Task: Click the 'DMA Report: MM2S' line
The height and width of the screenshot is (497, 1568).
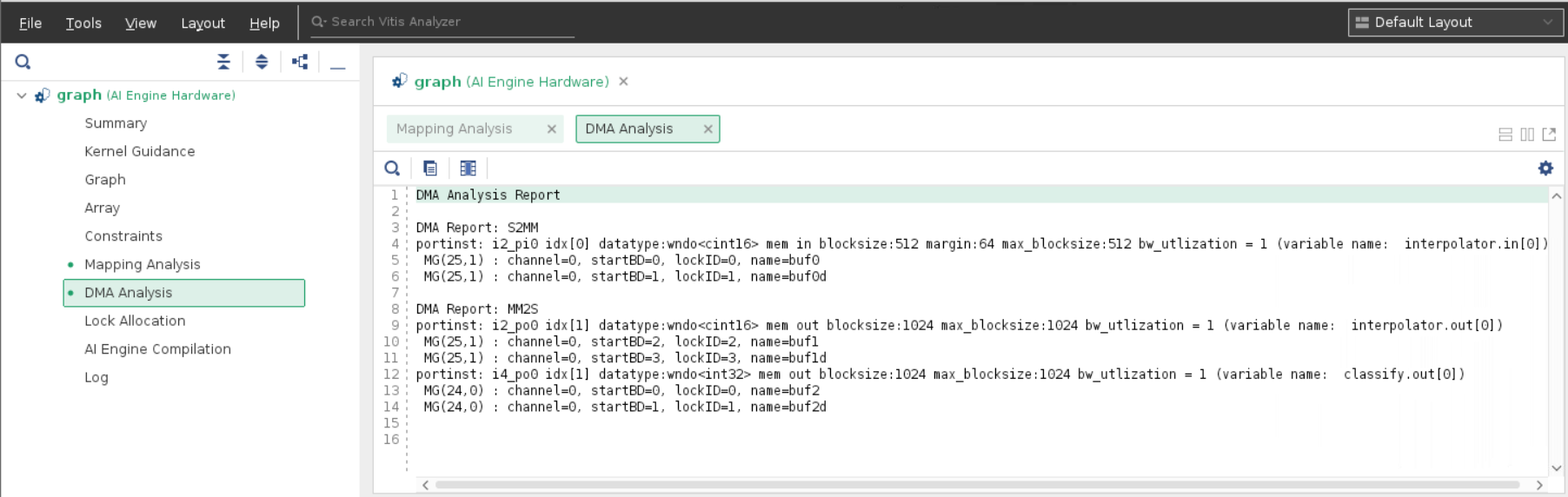Action: click(x=476, y=309)
